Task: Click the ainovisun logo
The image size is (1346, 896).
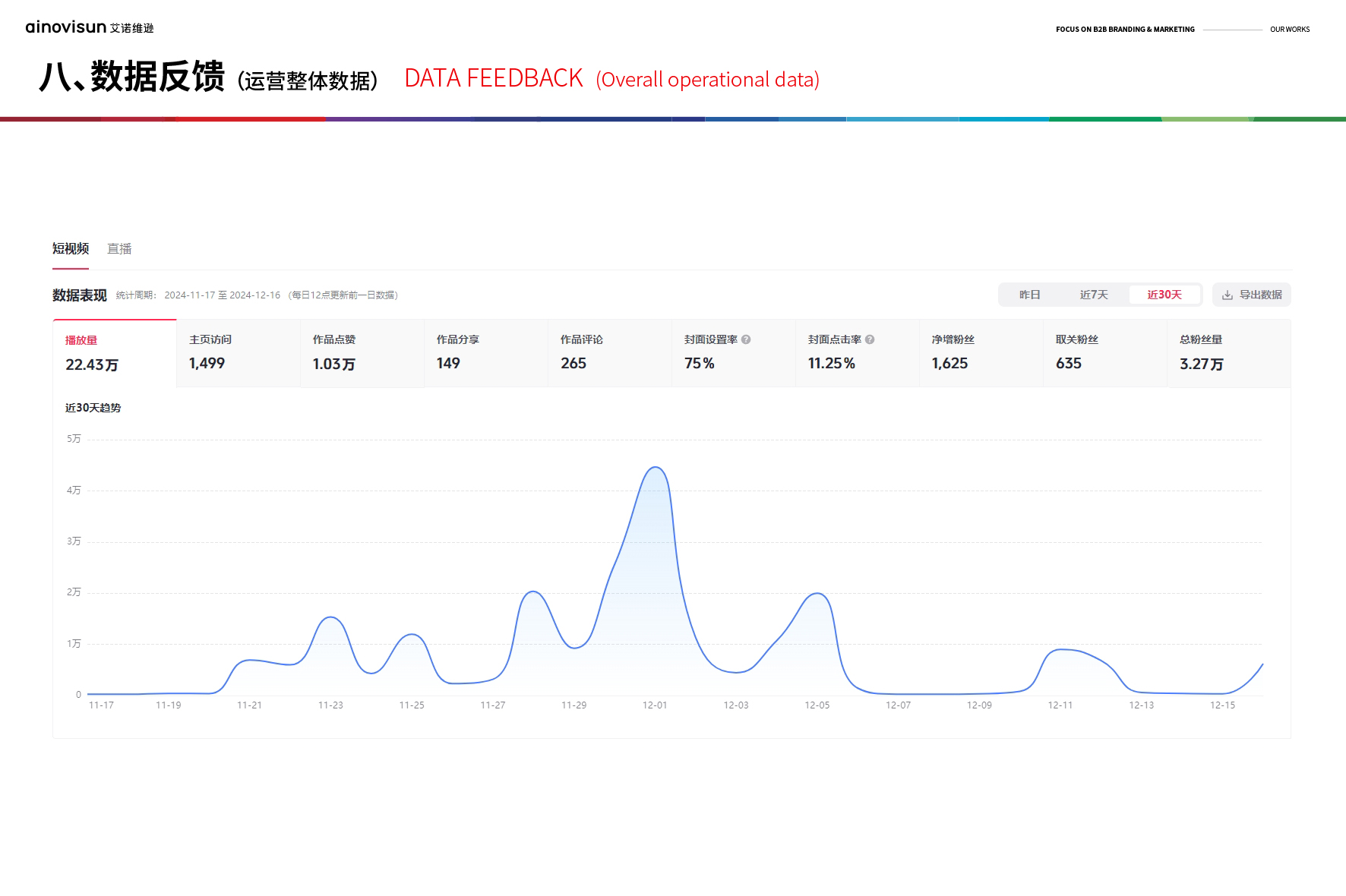Action: (89, 27)
